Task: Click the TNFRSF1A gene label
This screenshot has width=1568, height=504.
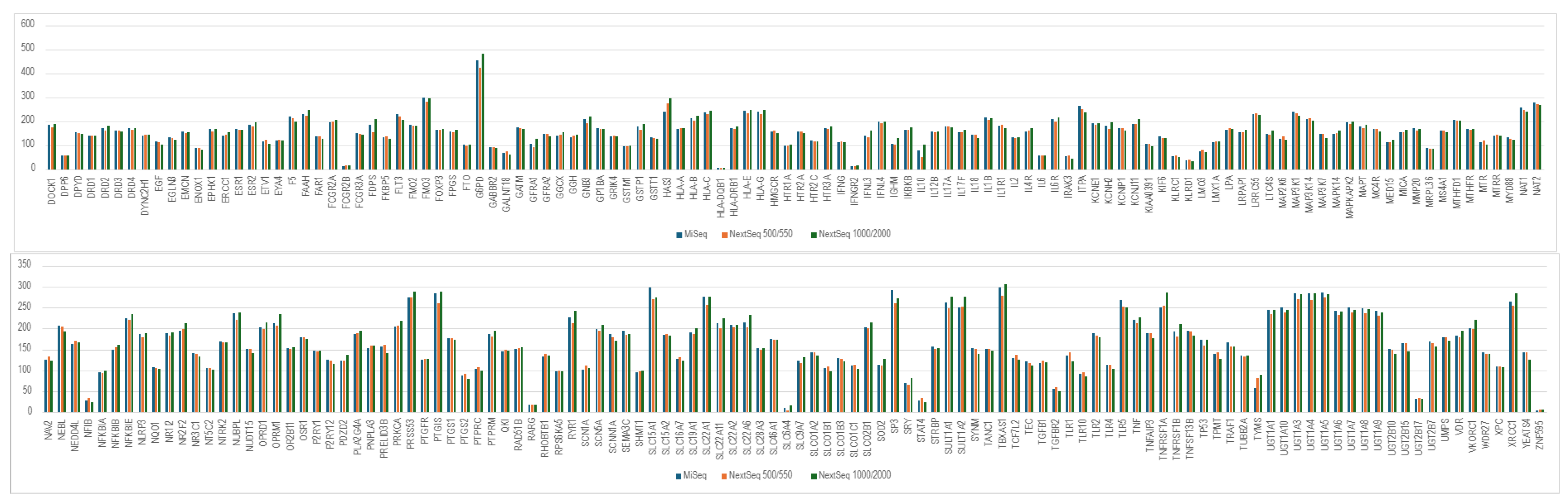Action: [1163, 438]
